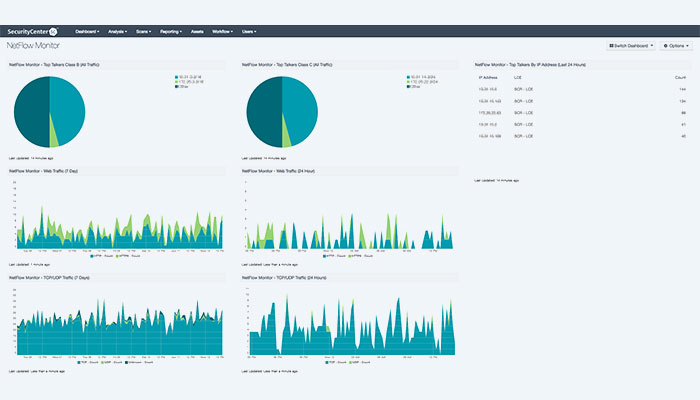Expand the Analysis dropdown menu
This screenshot has width=700, height=400.
tap(119, 31)
